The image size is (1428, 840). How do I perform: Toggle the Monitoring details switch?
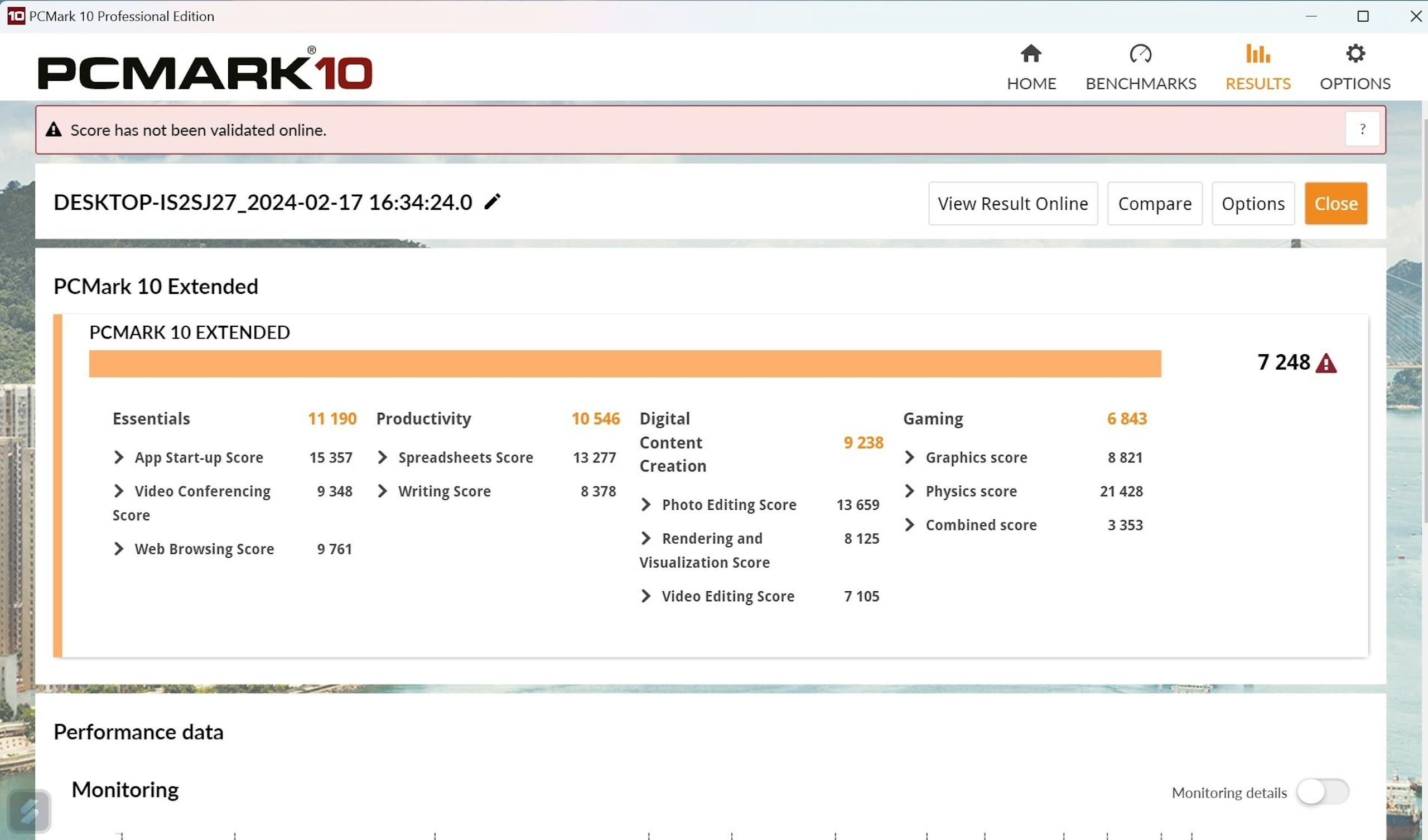(1322, 792)
